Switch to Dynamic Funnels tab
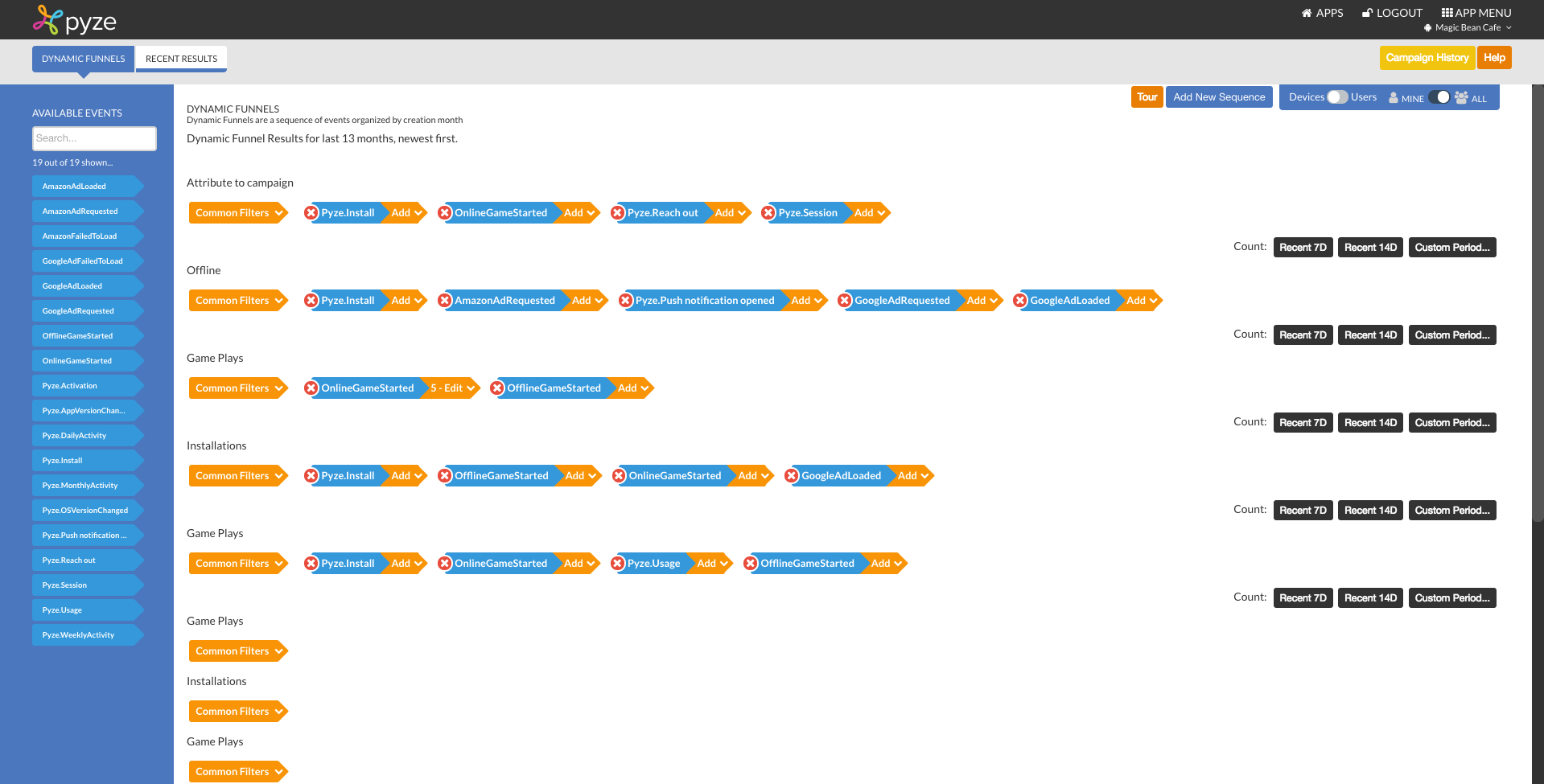 (x=83, y=59)
